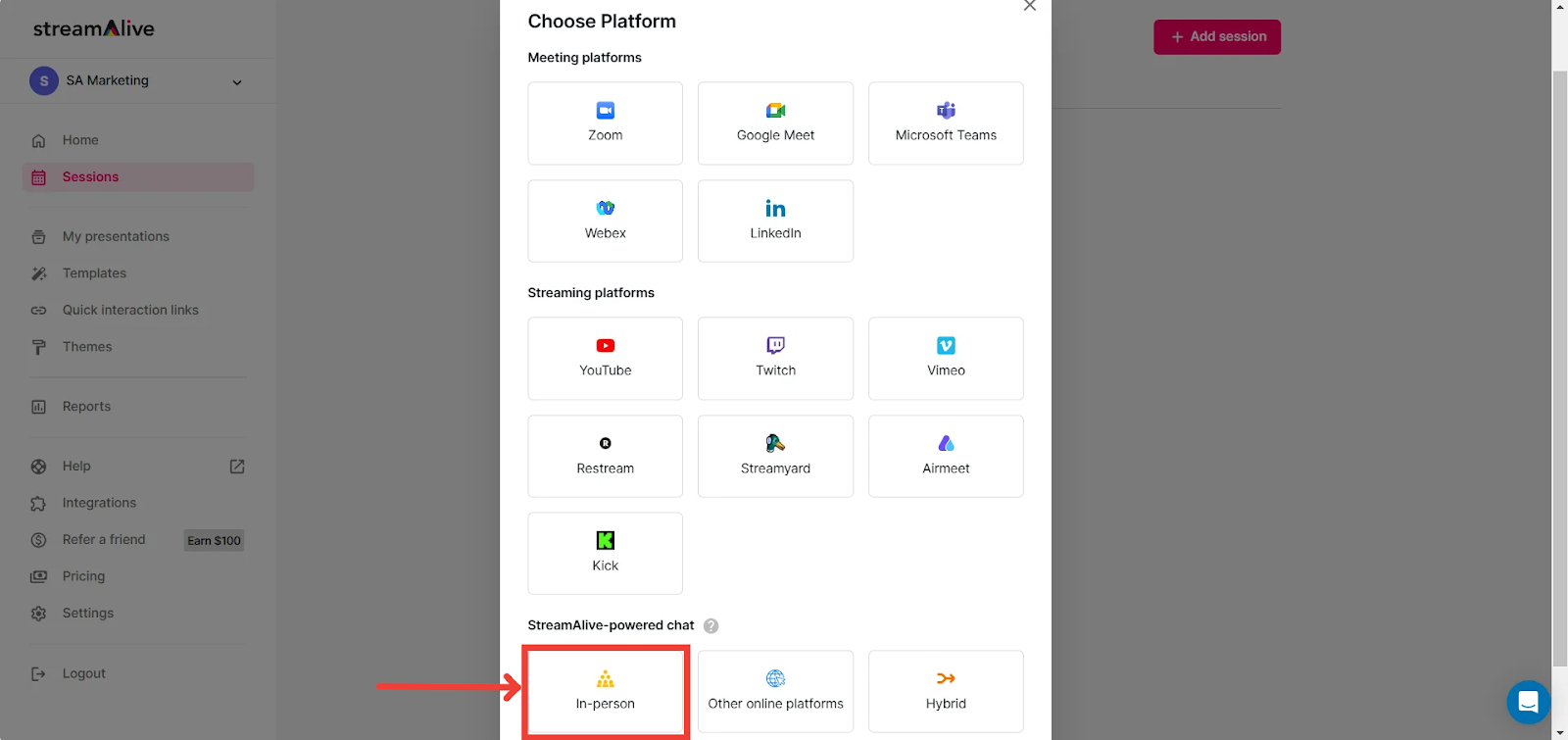Image resolution: width=1568 pixels, height=740 pixels.
Task: Click the Hybrid arrows icon
Action: click(x=946, y=678)
